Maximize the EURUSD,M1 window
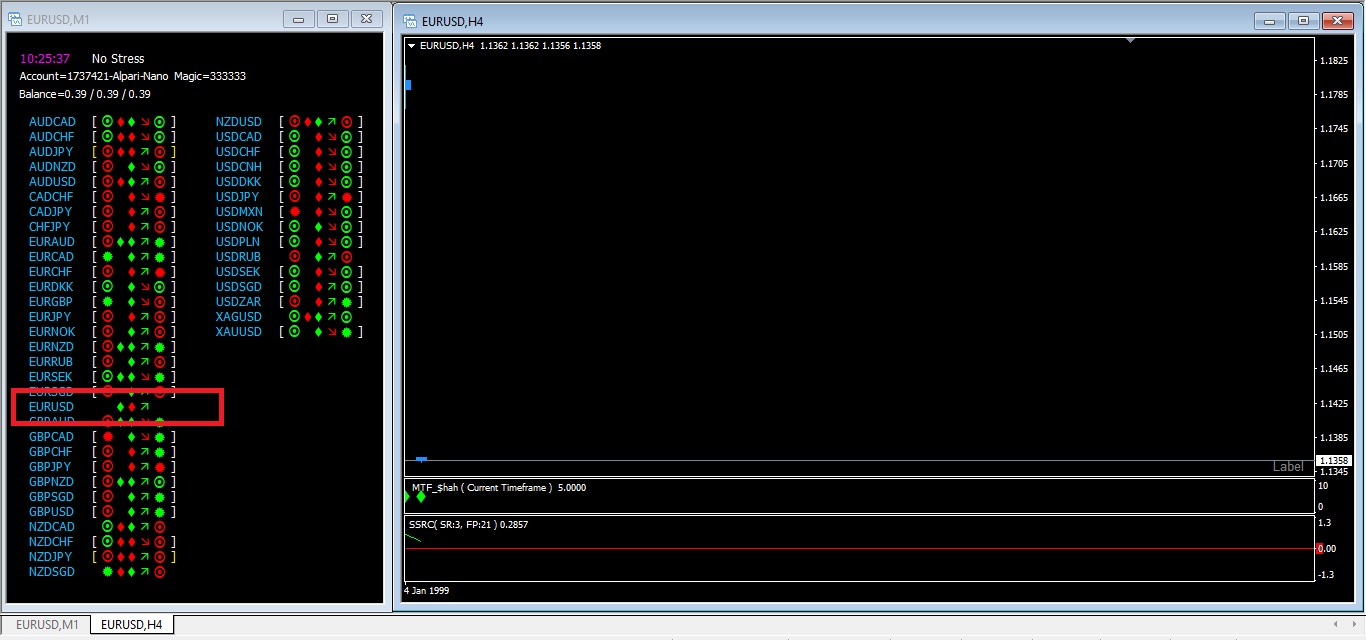1366x640 pixels. 332,19
